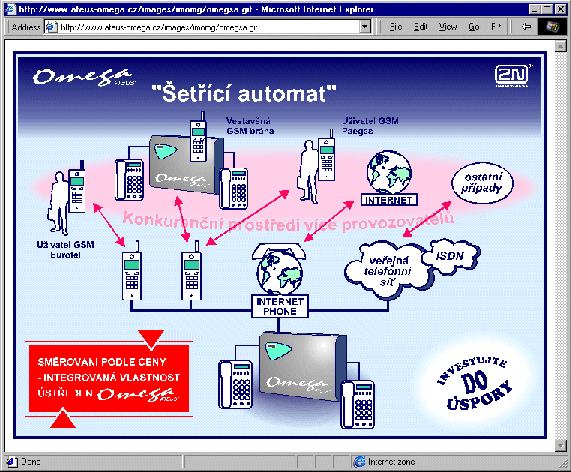Open the partially visible Favorites menu
The image size is (571, 472).
496,27
